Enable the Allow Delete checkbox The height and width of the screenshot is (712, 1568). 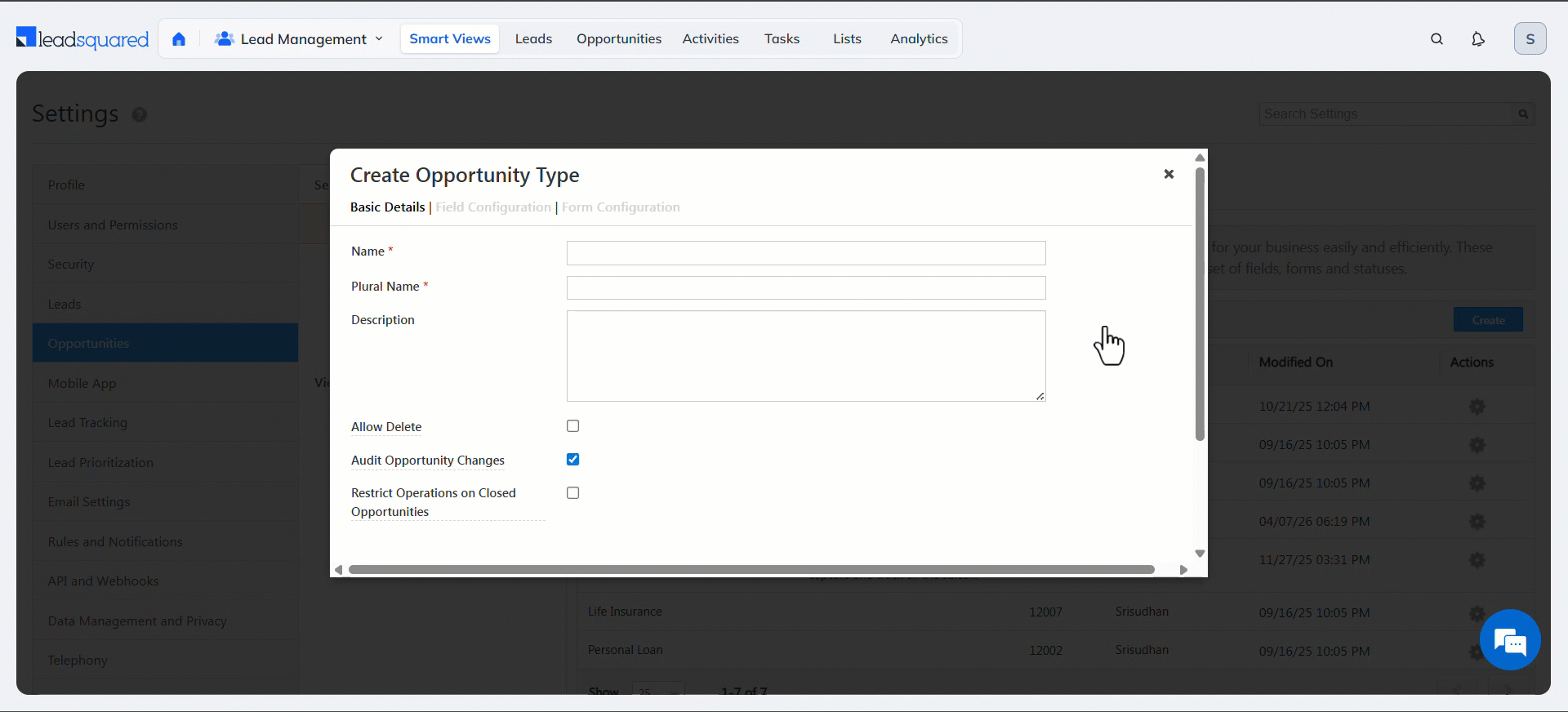[x=573, y=426]
